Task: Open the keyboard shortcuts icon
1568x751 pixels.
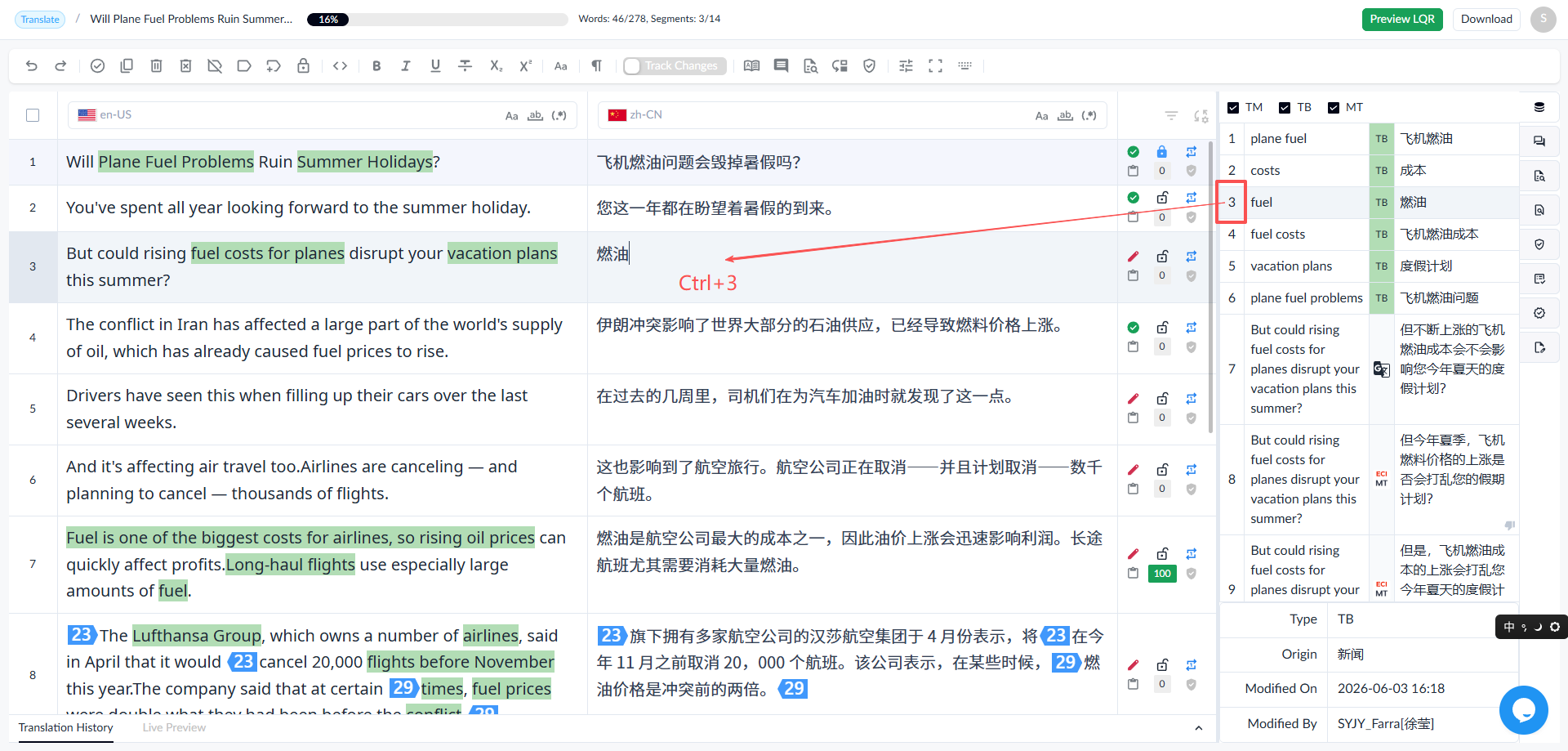Action: [x=964, y=66]
